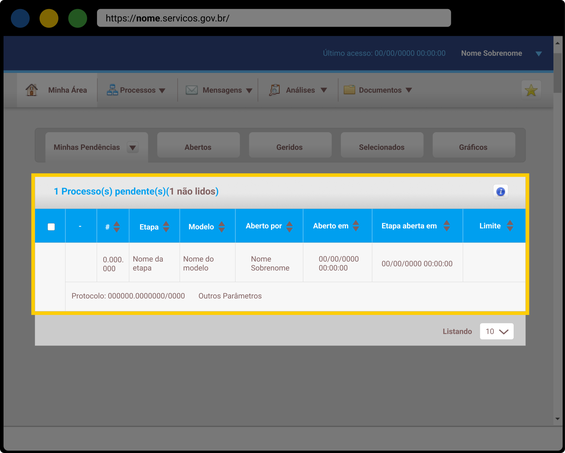Click the house icon beside Minha Área
Viewport: 565px width, 453px height.
(32, 90)
